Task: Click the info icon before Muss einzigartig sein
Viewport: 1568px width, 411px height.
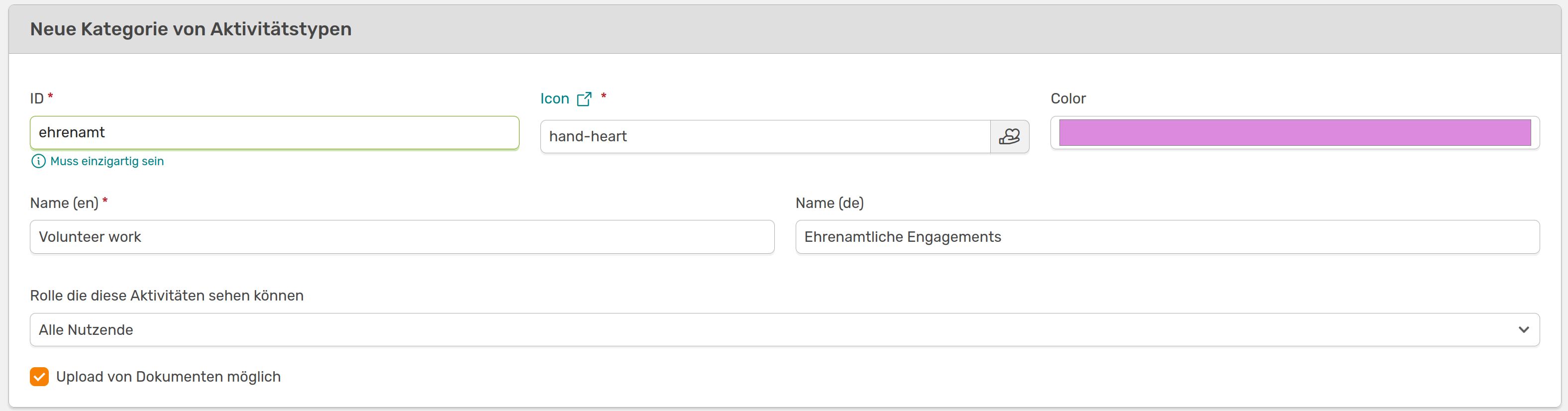Action: coord(38,161)
